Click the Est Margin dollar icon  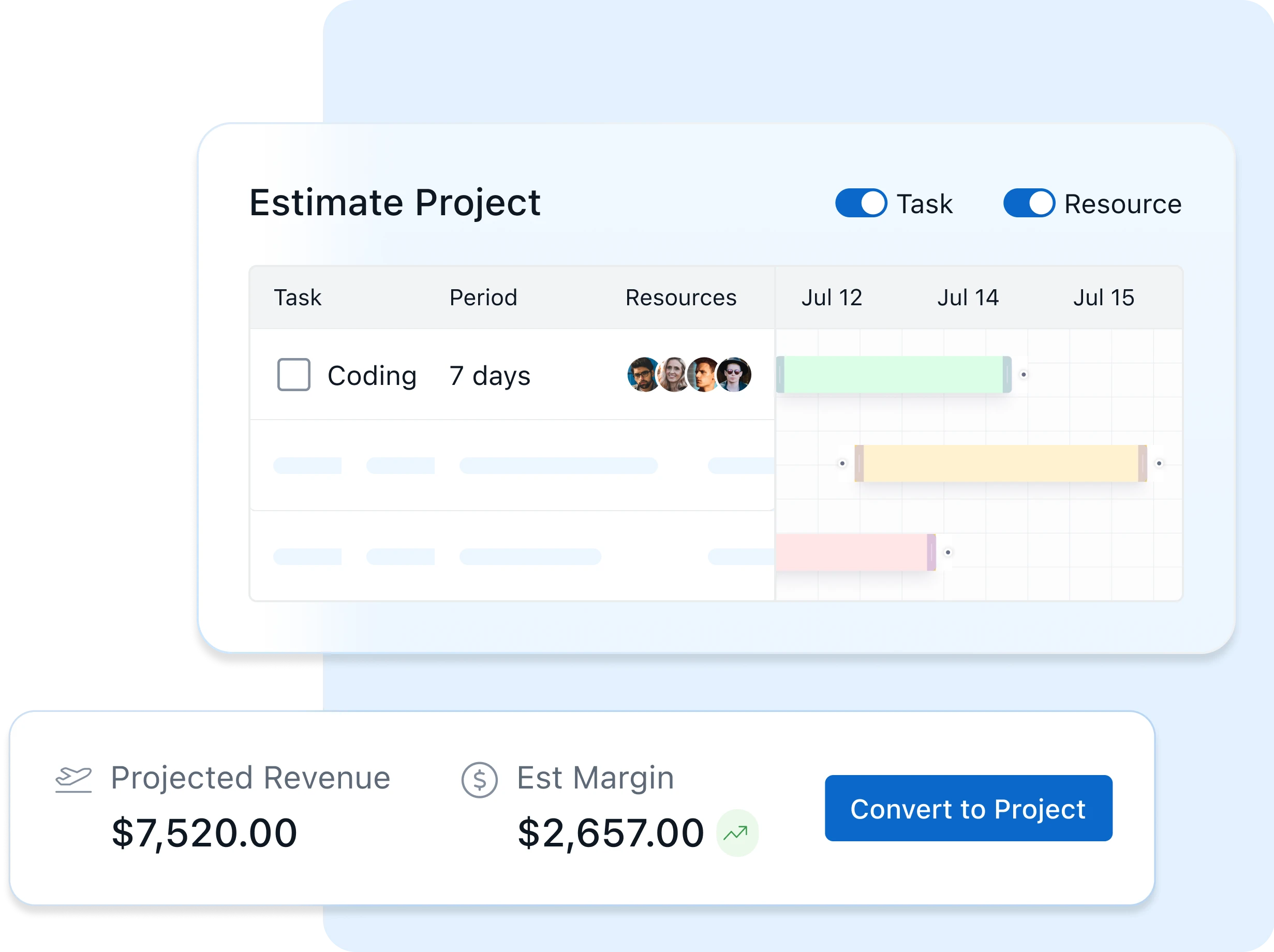click(479, 780)
